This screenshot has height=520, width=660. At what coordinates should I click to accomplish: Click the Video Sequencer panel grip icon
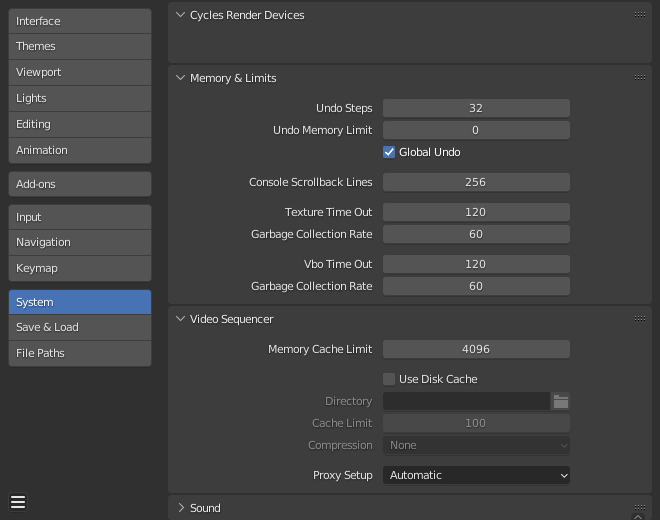tap(639, 319)
